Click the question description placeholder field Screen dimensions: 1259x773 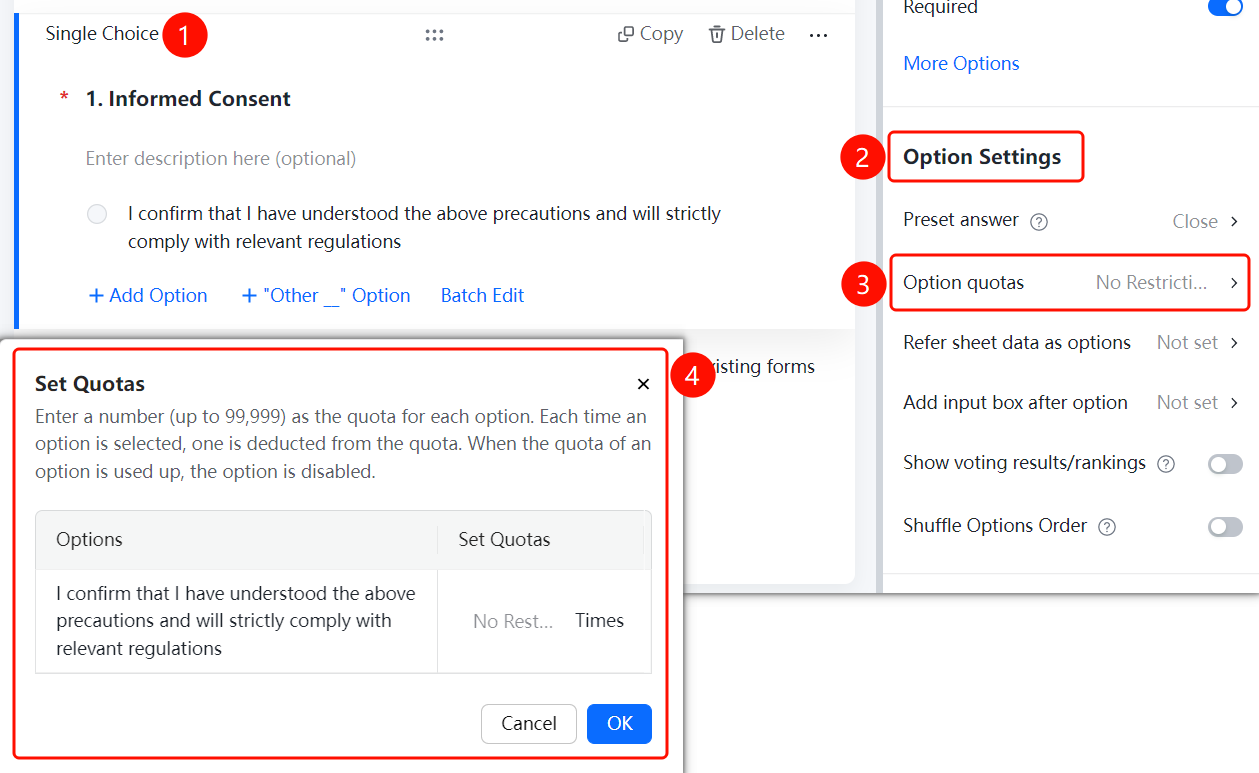coord(221,159)
